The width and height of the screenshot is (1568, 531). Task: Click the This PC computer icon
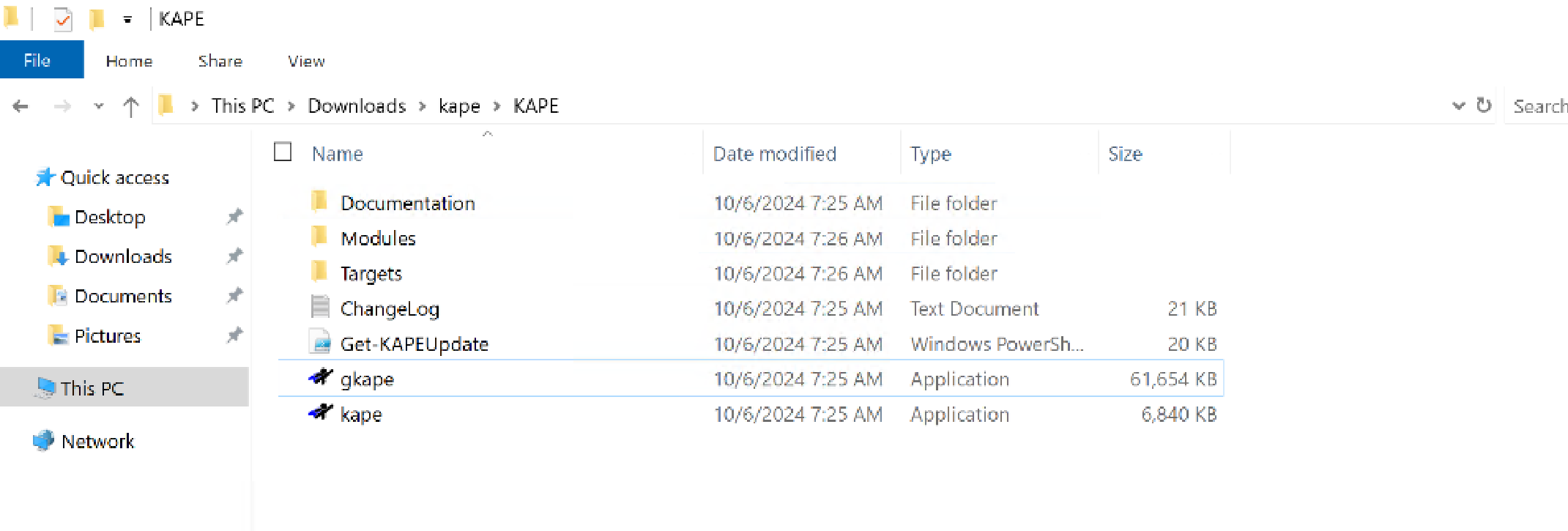pos(45,387)
